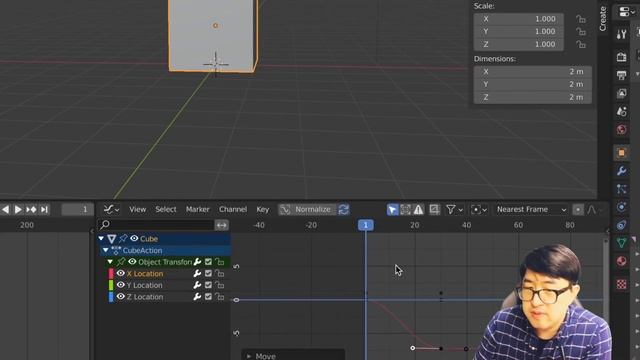
Task: Open the Key menu
Action: (x=262, y=209)
